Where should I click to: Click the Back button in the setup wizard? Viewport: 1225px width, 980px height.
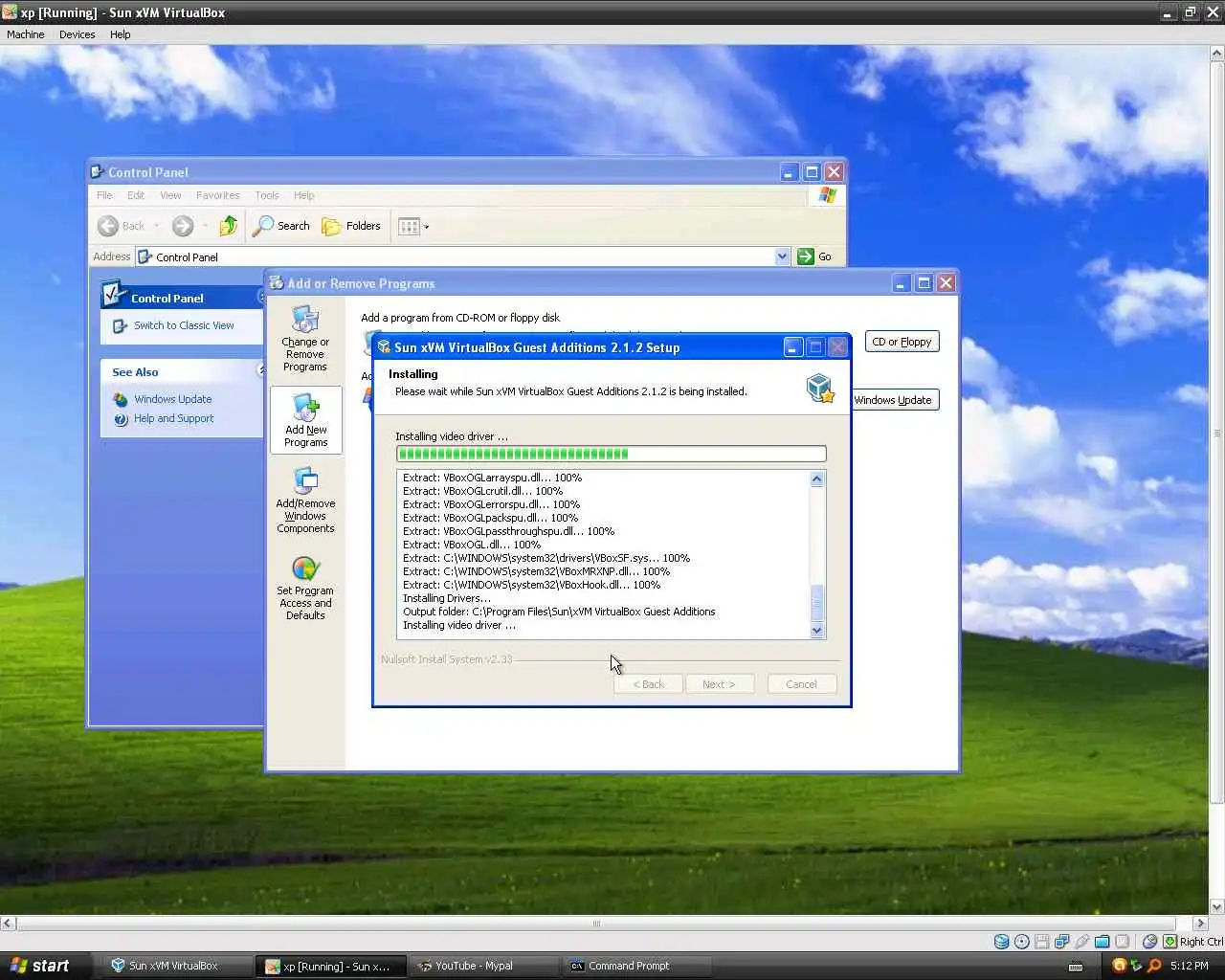pyautogui.click(x=648, y=684)
